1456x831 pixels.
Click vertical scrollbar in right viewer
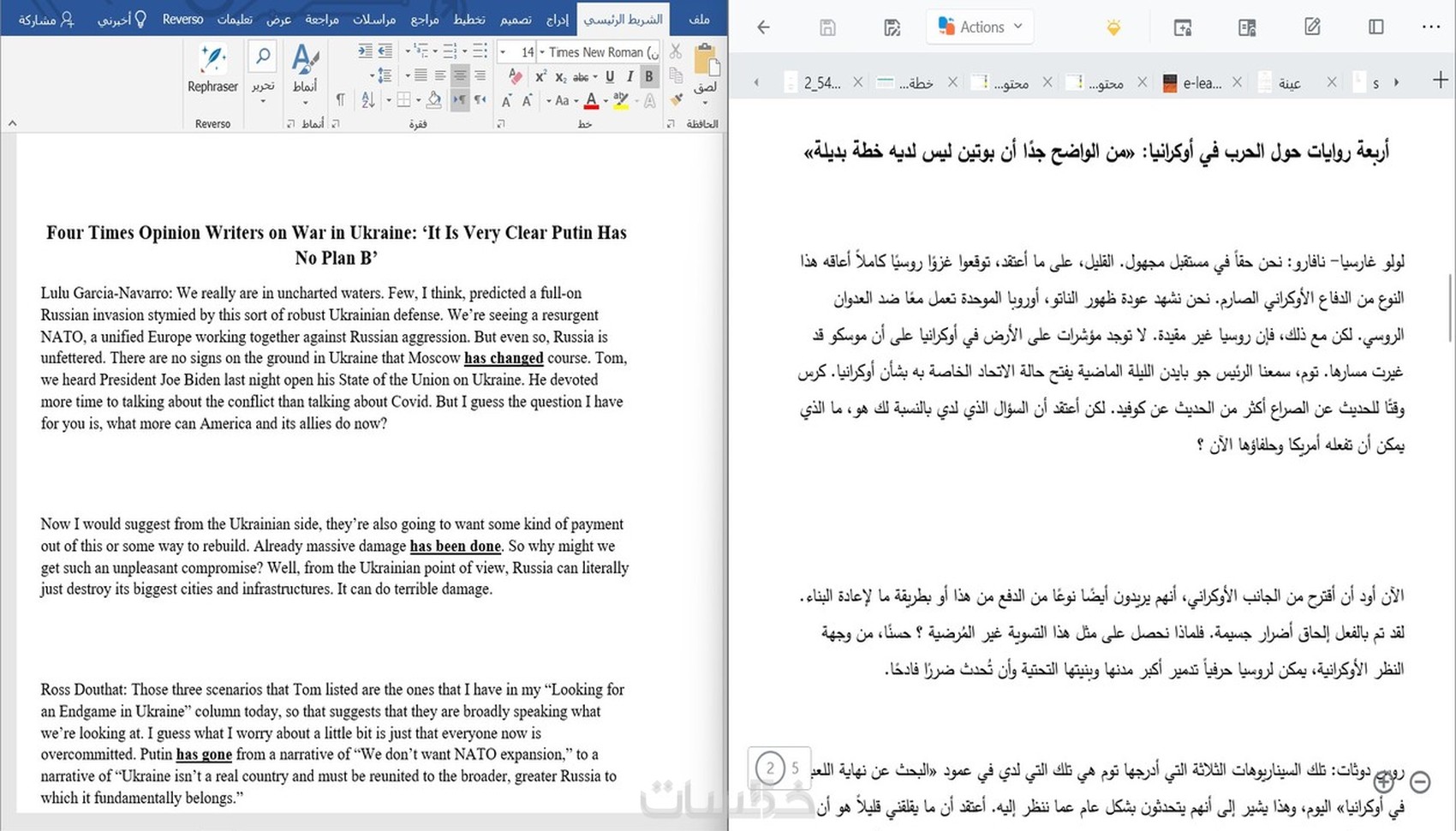pyautogui.click(x=1449, y=308)
